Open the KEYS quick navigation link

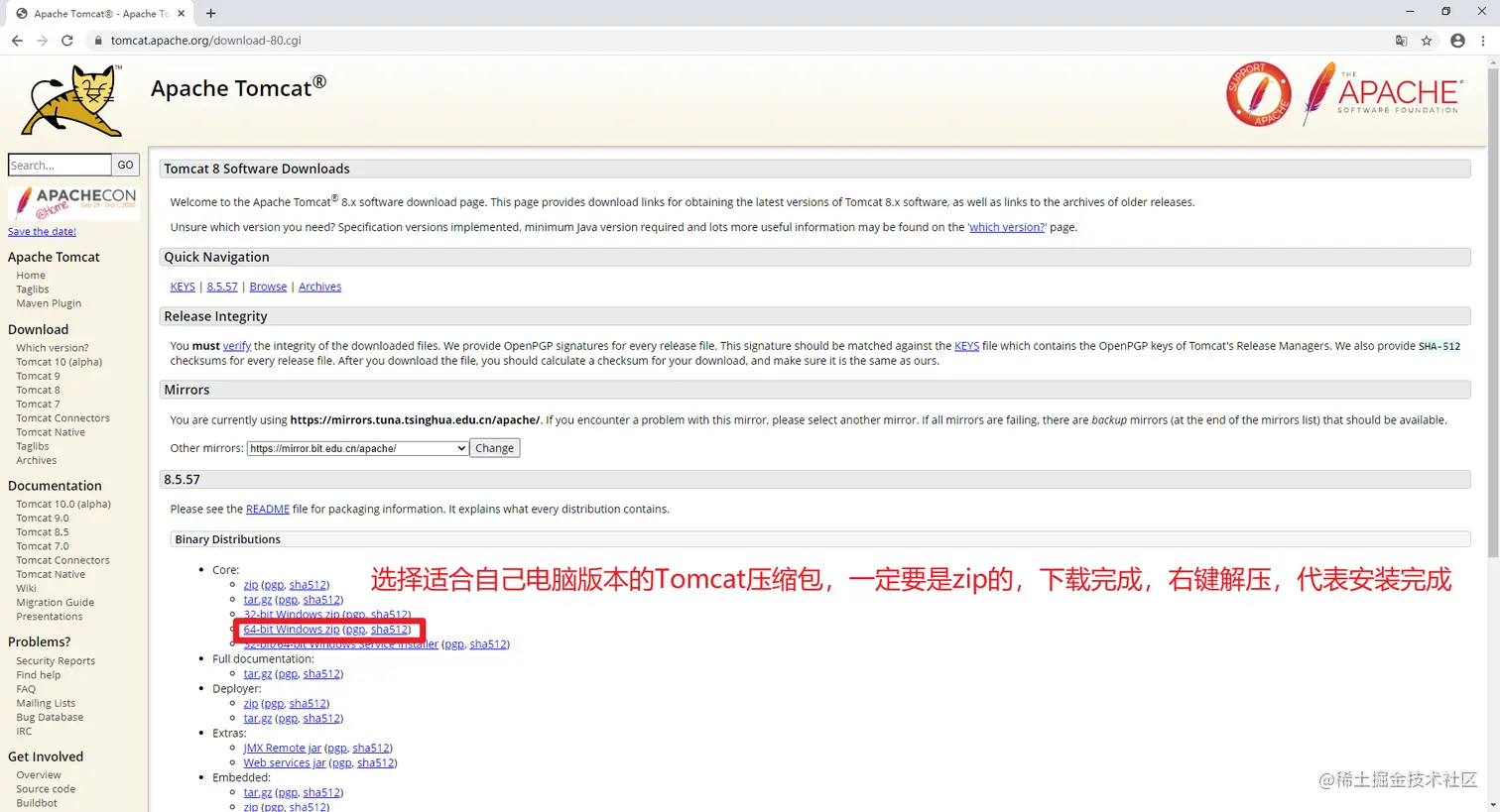pos(183,287)
